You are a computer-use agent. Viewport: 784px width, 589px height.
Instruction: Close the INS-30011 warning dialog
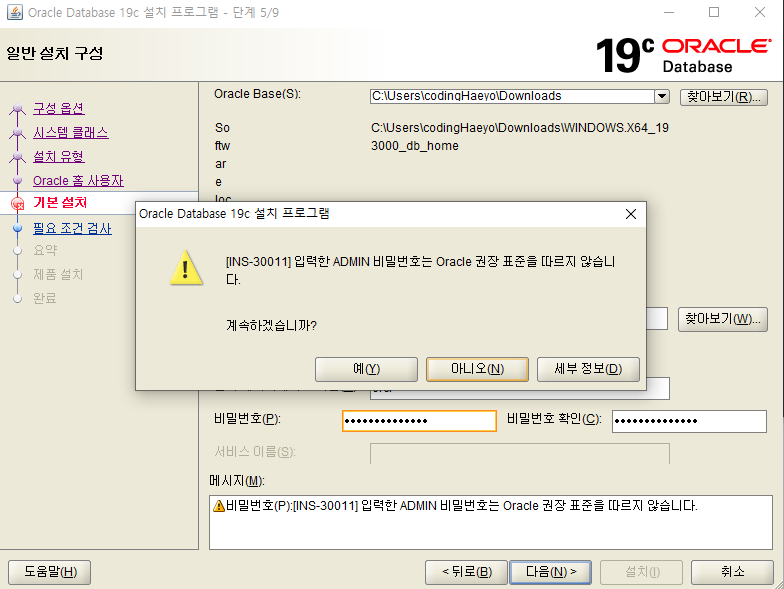pyautogui.click(x=631, y=214)
